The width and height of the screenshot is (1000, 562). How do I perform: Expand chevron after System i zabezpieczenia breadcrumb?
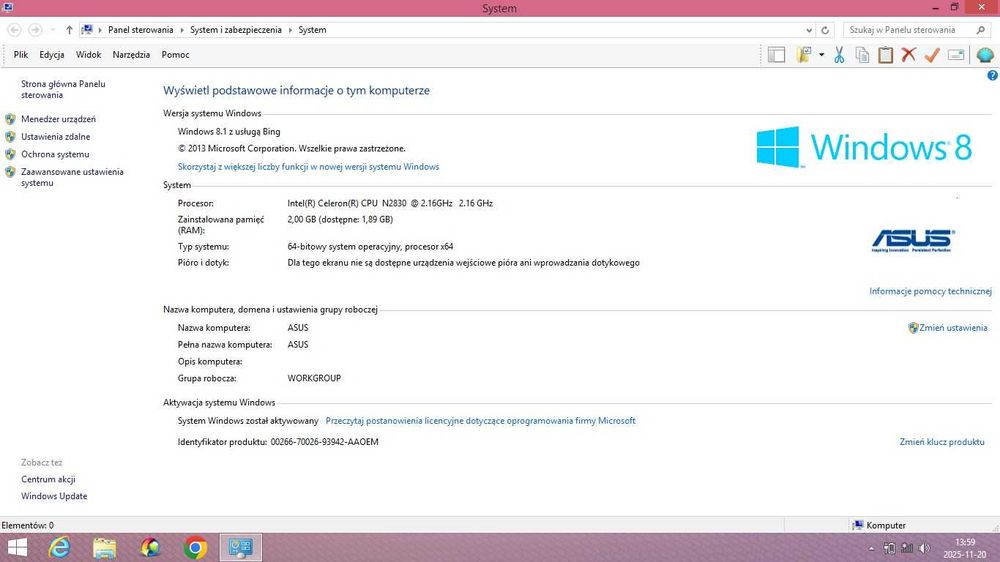tap(290, 30)
